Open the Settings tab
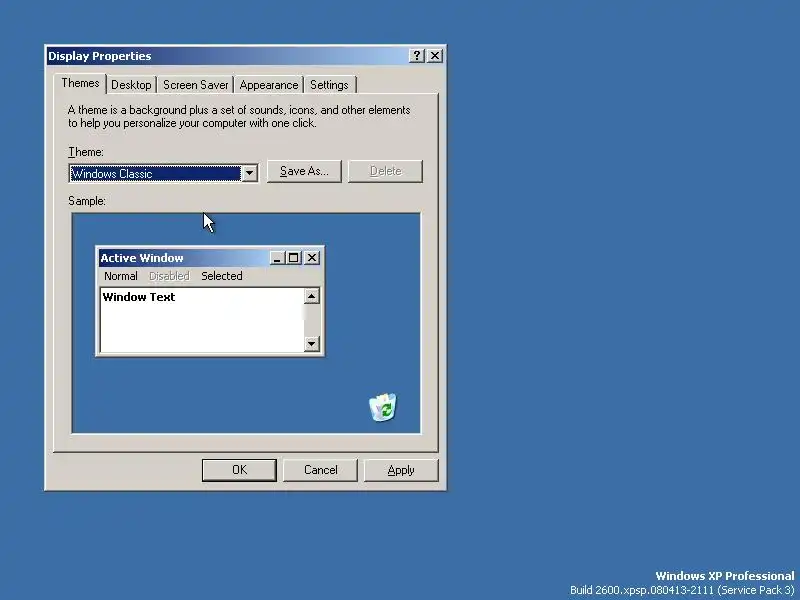This screenshot has width=800, height=600. pos(329,85)
